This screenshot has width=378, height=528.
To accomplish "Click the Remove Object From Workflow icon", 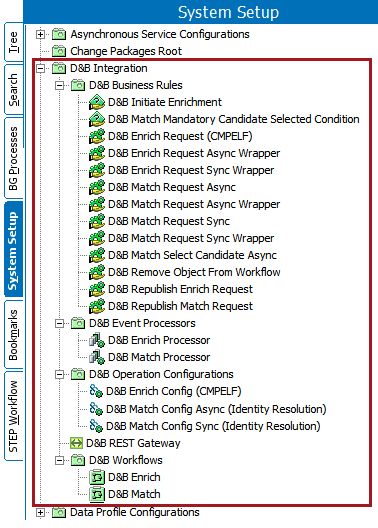I will (97, 272).
